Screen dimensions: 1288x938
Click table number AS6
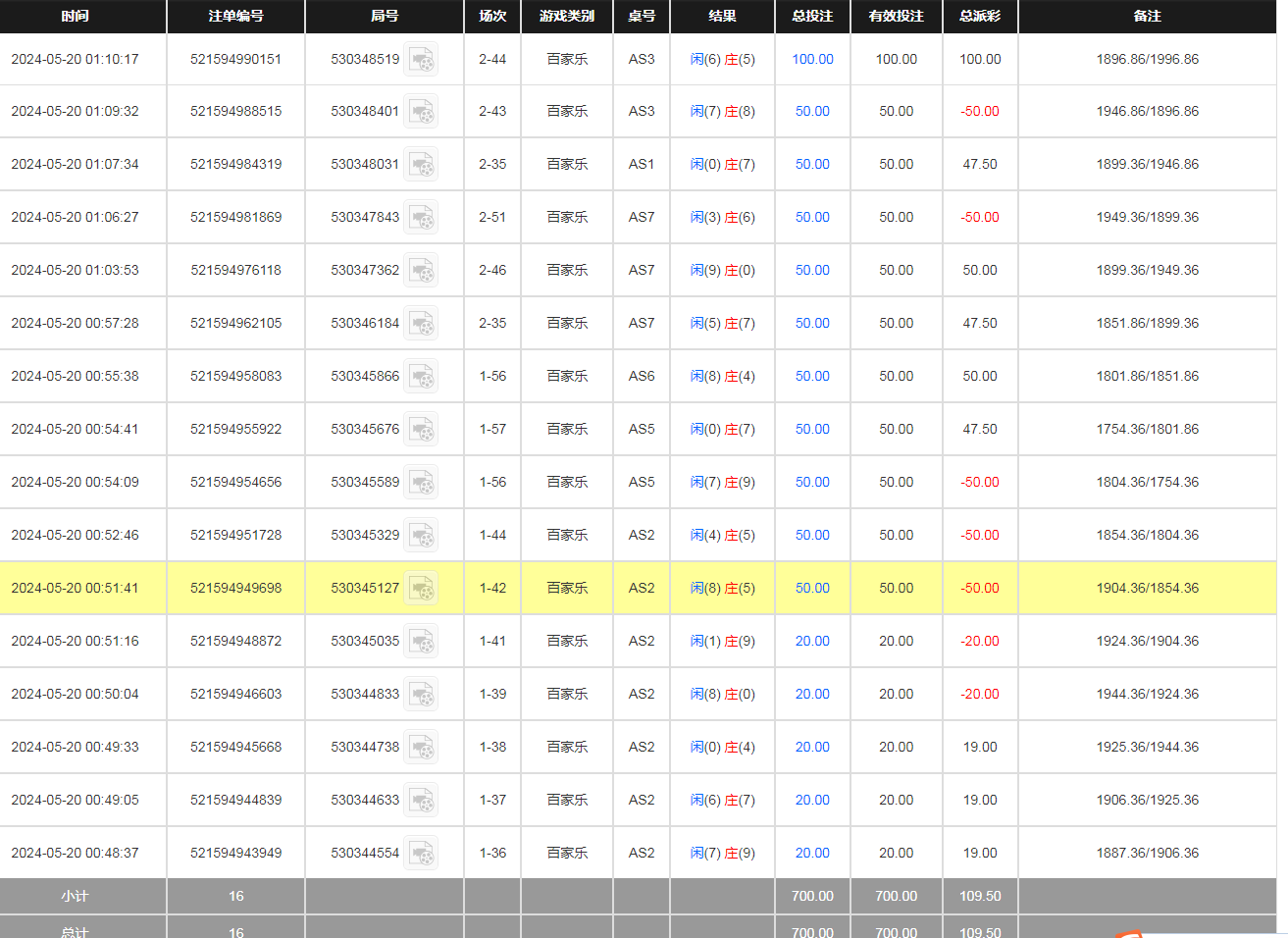point(642,376)
